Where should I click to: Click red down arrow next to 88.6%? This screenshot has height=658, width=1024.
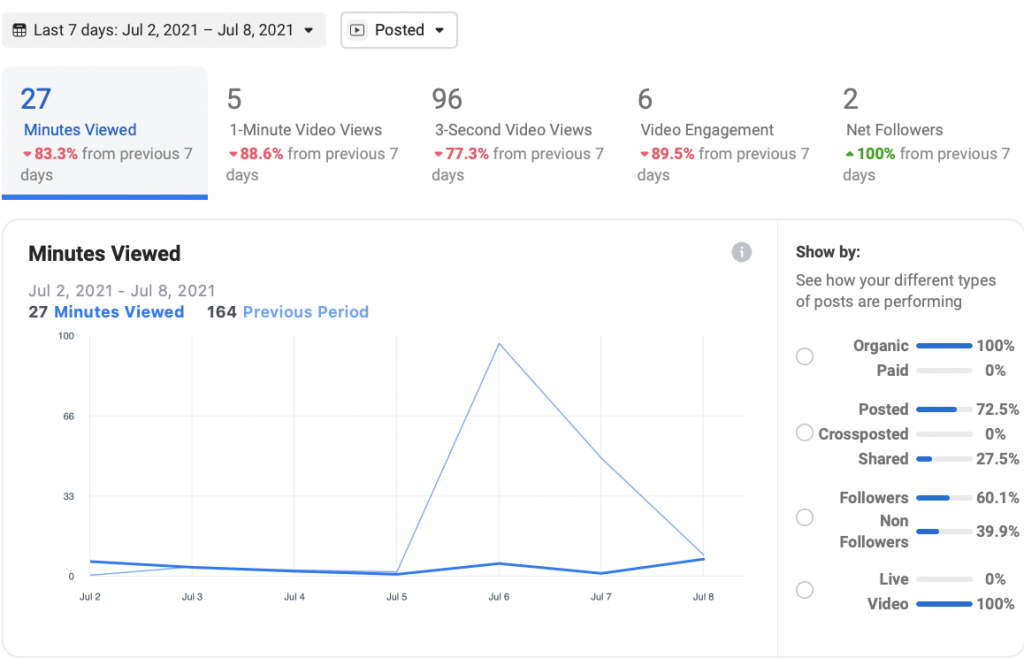[x=233, y=155]
